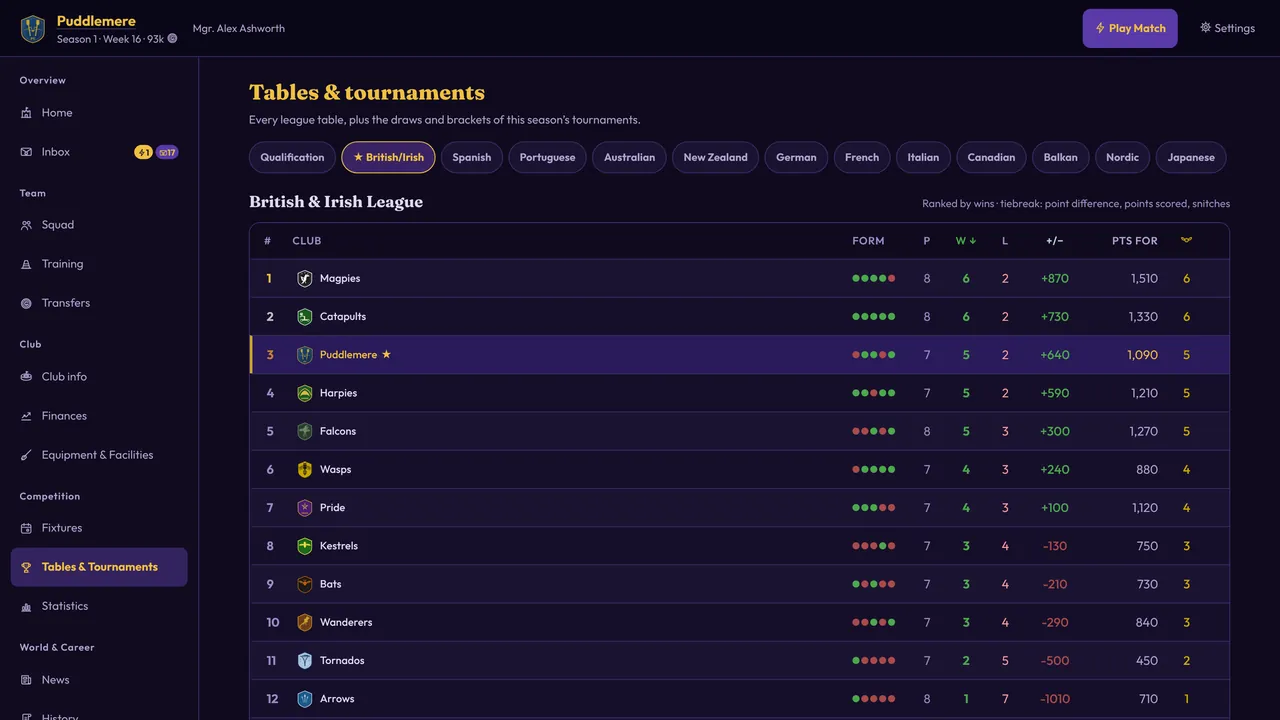Open the Wanderers club link
Screen dimensions: 1280x720
(346, 623)
